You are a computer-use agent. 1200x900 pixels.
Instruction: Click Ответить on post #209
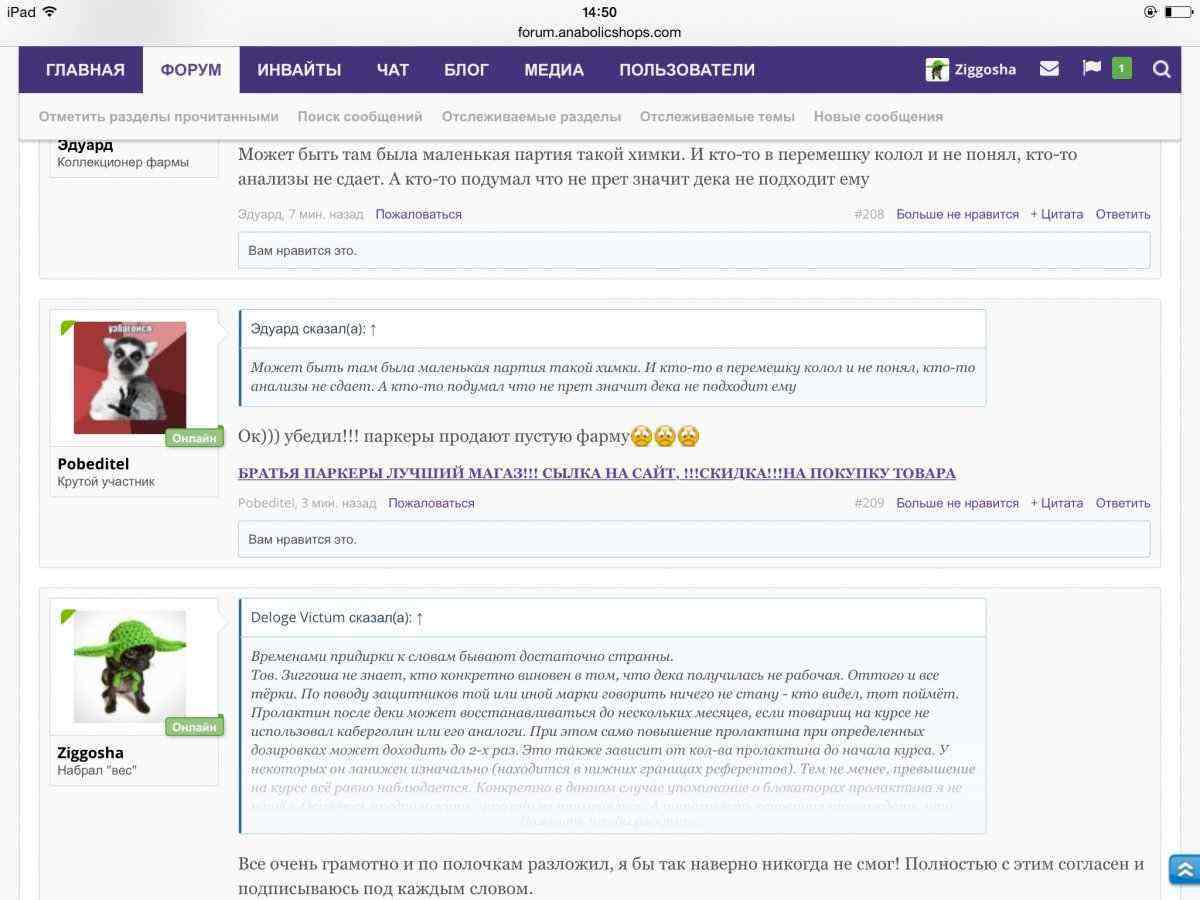[x=1122, y=503]
